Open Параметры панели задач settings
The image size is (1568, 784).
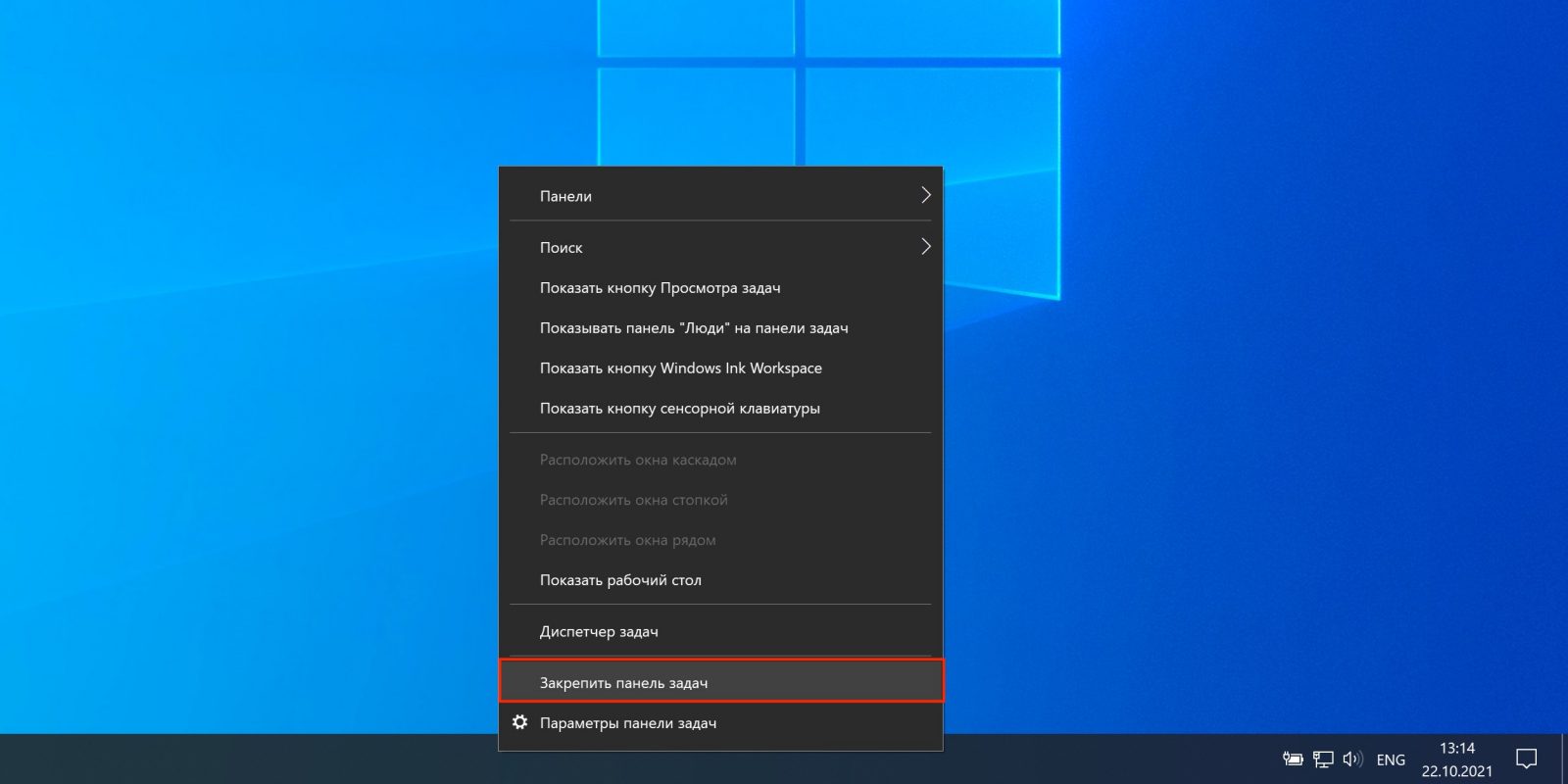[x=628, y=723]
